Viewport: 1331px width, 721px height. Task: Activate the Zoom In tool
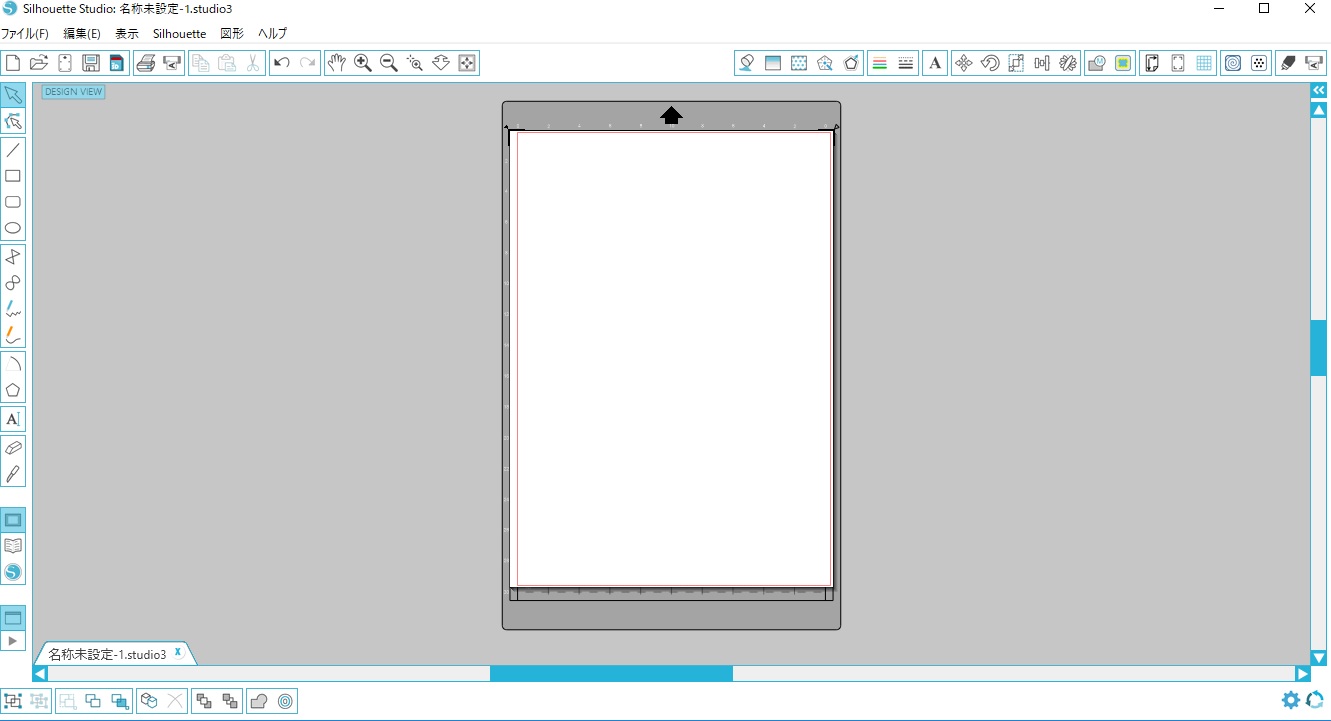[362, 62]
